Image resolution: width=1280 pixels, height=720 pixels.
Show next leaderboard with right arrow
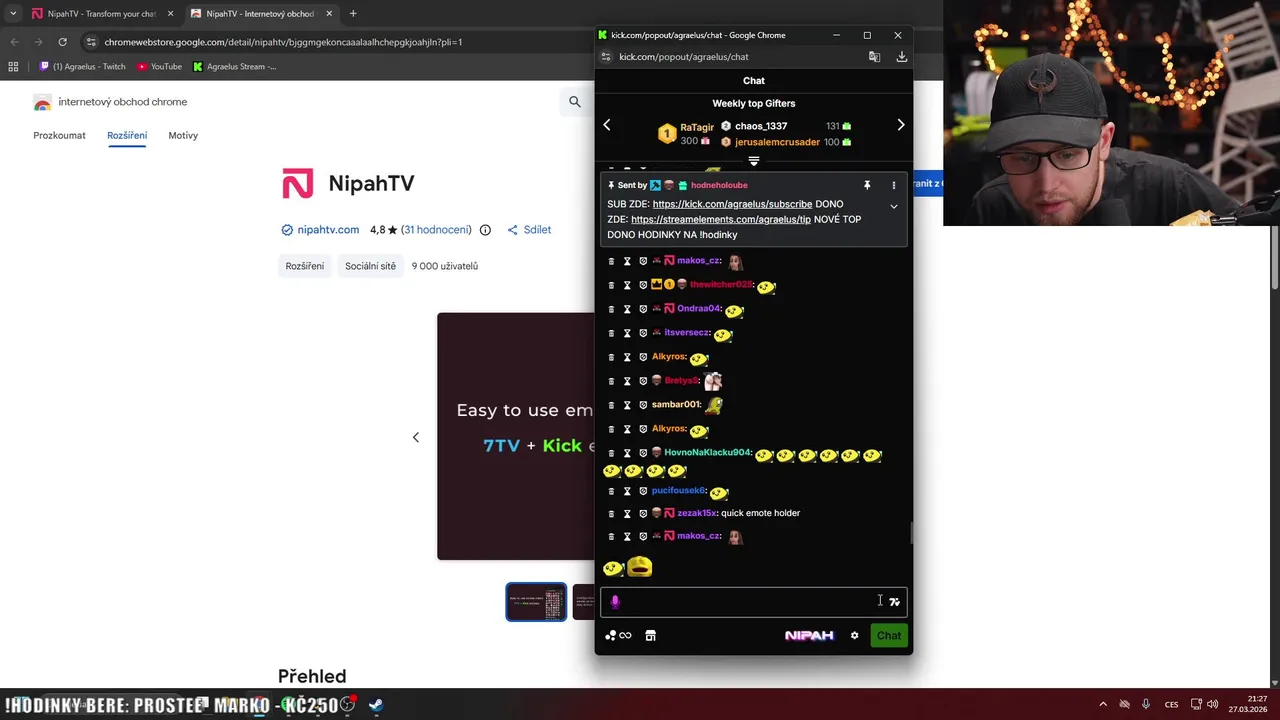click(x=901, y=125)
